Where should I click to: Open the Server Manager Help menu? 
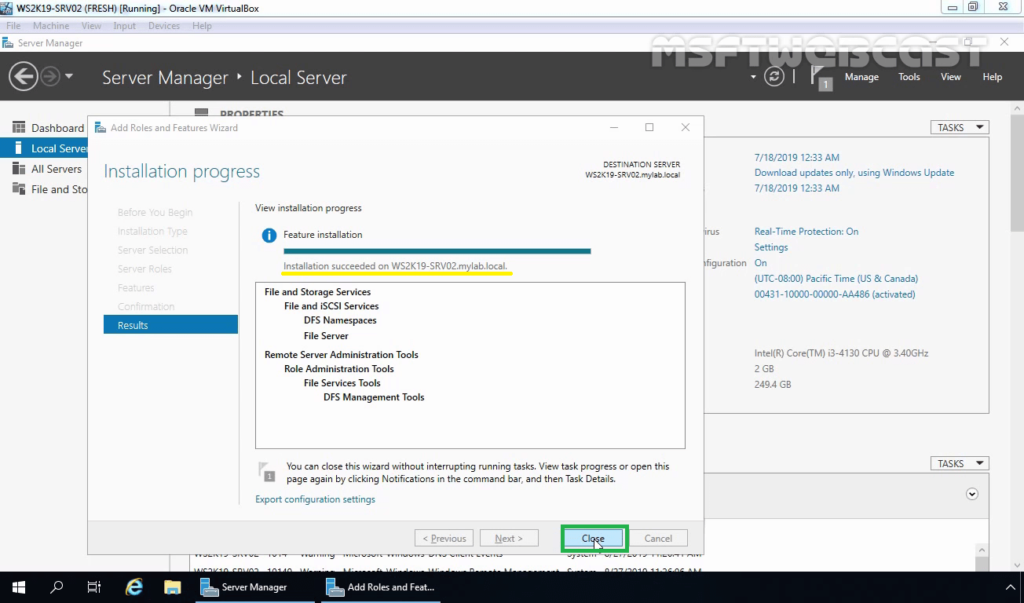pyautogui.click(x=992, y=76)
